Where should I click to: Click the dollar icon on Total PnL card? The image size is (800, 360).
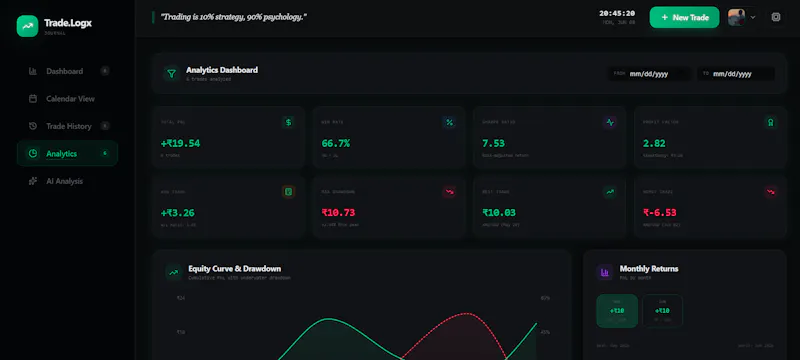288,122
